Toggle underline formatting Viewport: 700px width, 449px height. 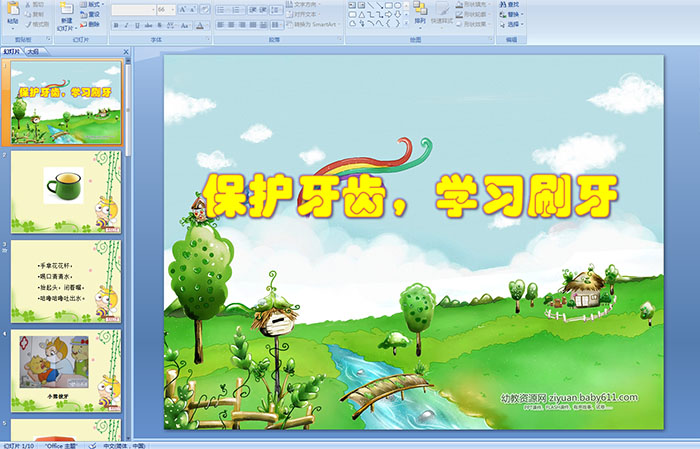tap(137, 25)
